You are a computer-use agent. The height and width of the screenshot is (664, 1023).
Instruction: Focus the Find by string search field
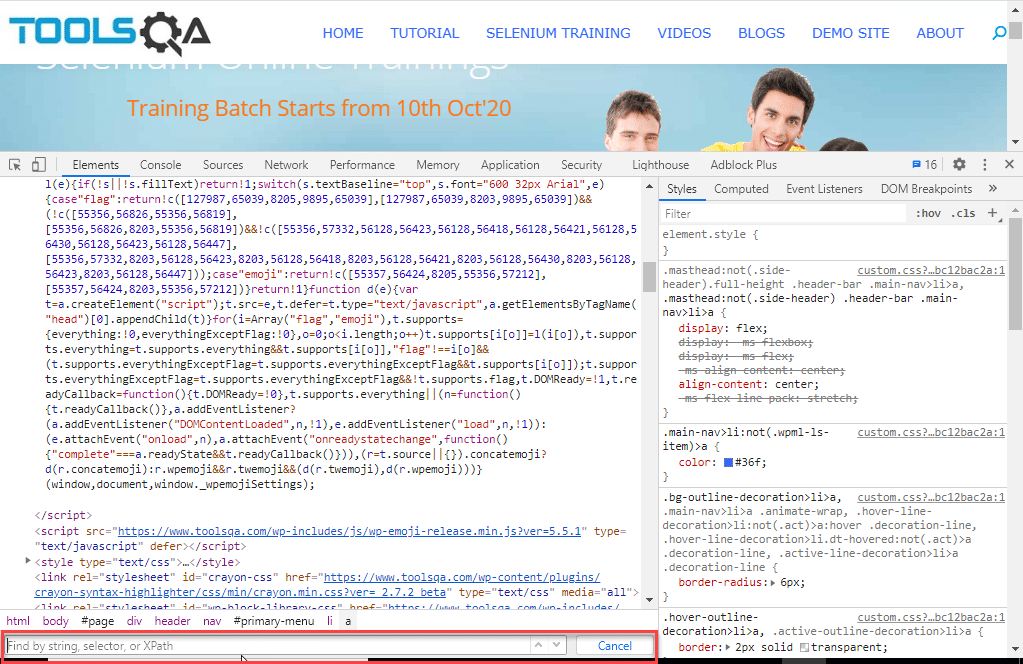coord(265,646)
